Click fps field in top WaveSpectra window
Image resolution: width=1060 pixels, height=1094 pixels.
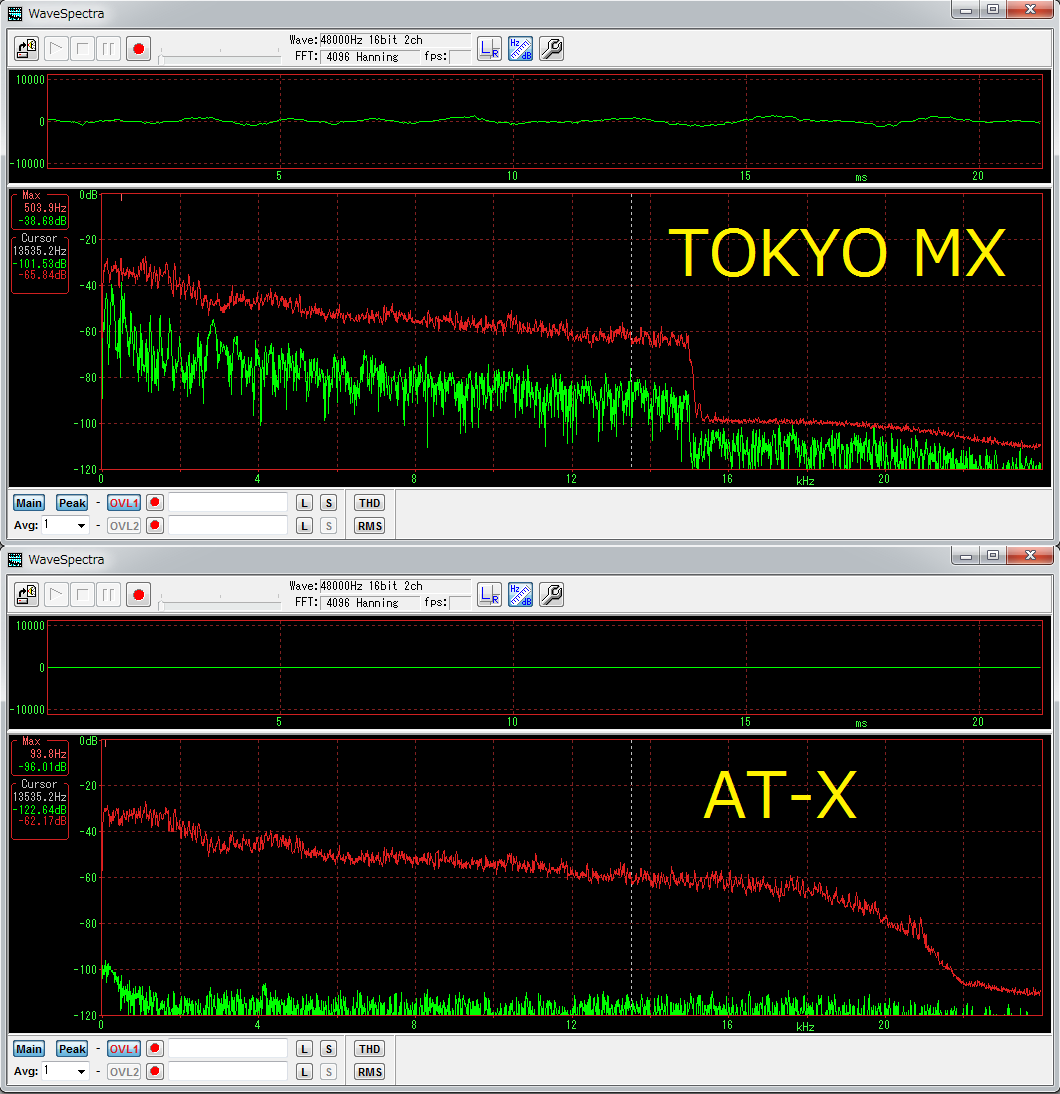tap(460, 57)
